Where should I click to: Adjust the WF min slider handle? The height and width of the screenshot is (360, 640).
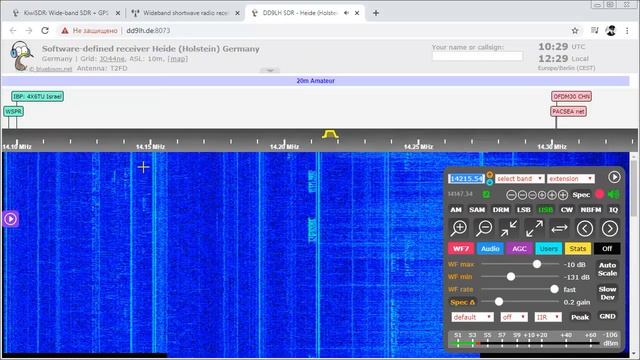[511, 277]
